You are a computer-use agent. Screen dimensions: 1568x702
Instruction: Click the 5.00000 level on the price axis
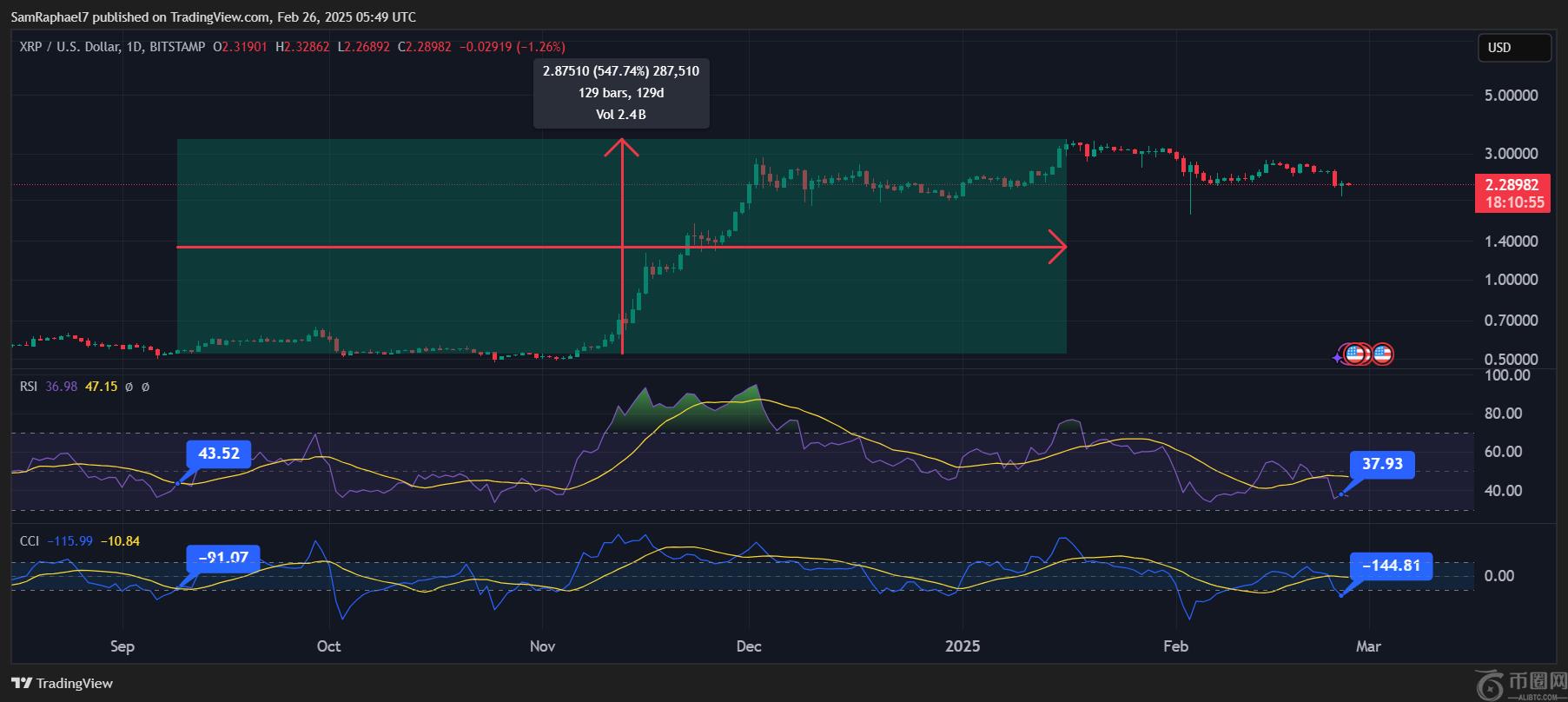(x=1511, y=96)
